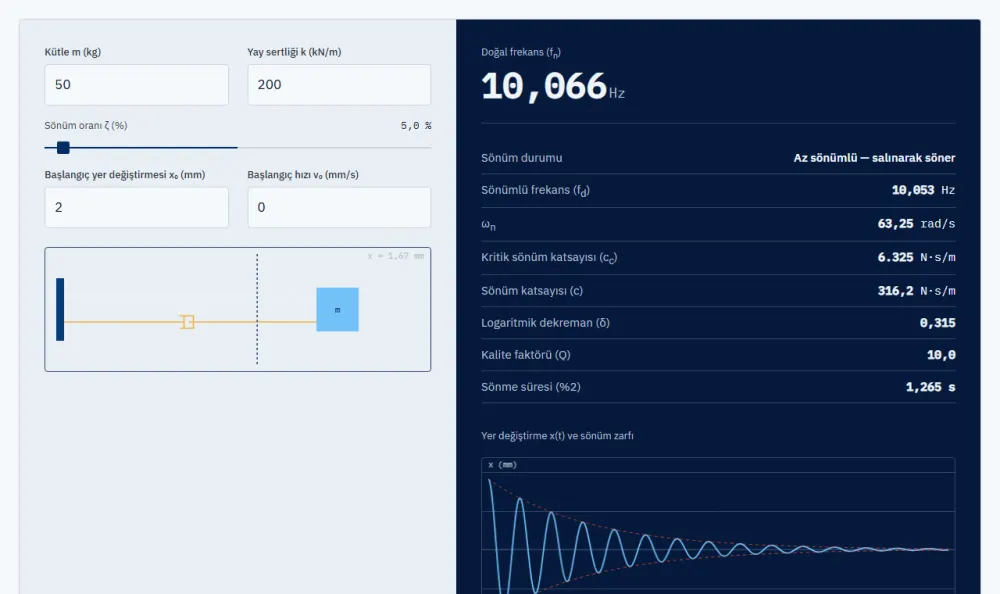
Task: Select the Başlangıç yer değiştirmesi input box
Action: point(136,207)
